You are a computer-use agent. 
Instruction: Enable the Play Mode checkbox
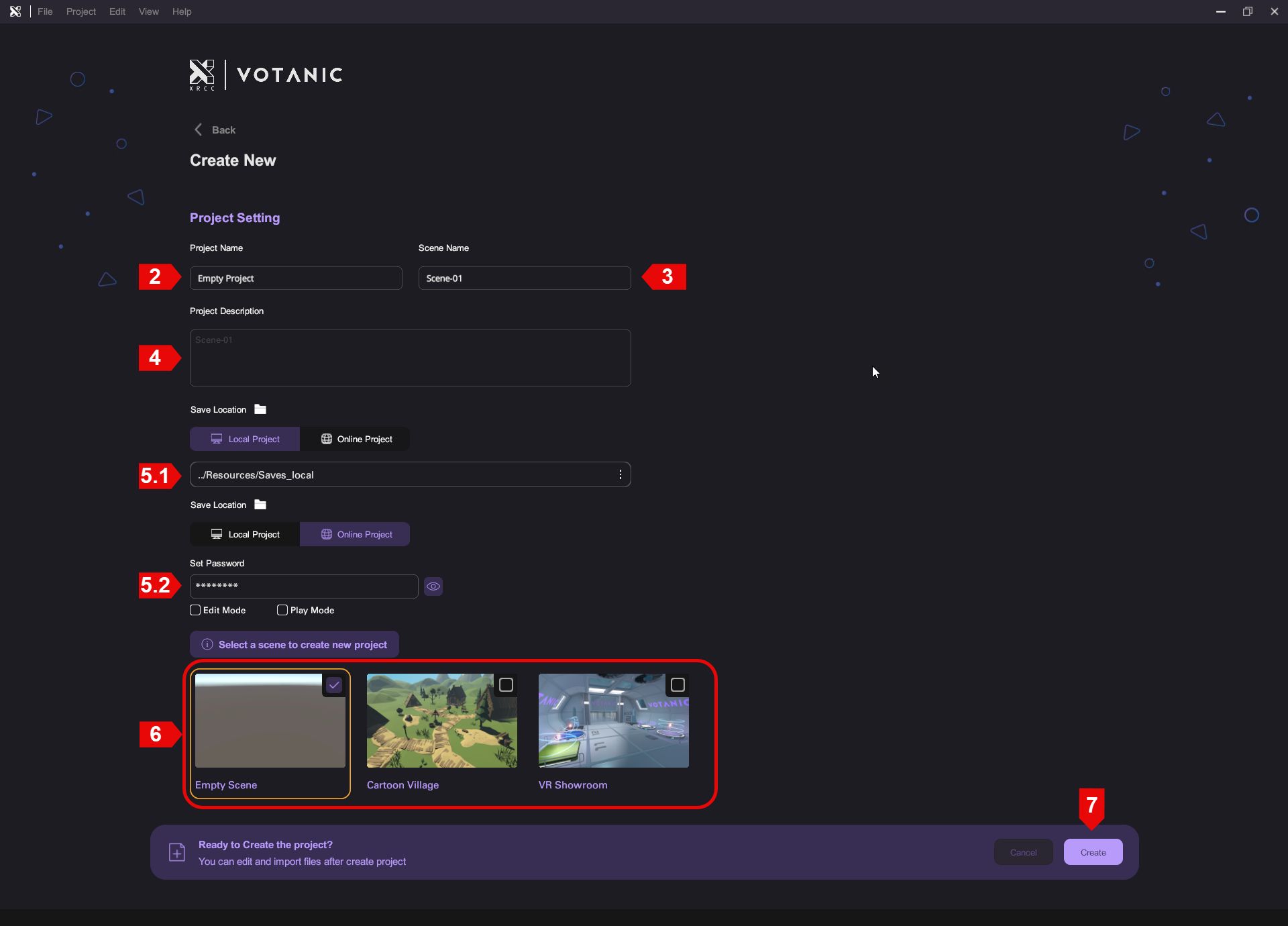click(282, 610)
